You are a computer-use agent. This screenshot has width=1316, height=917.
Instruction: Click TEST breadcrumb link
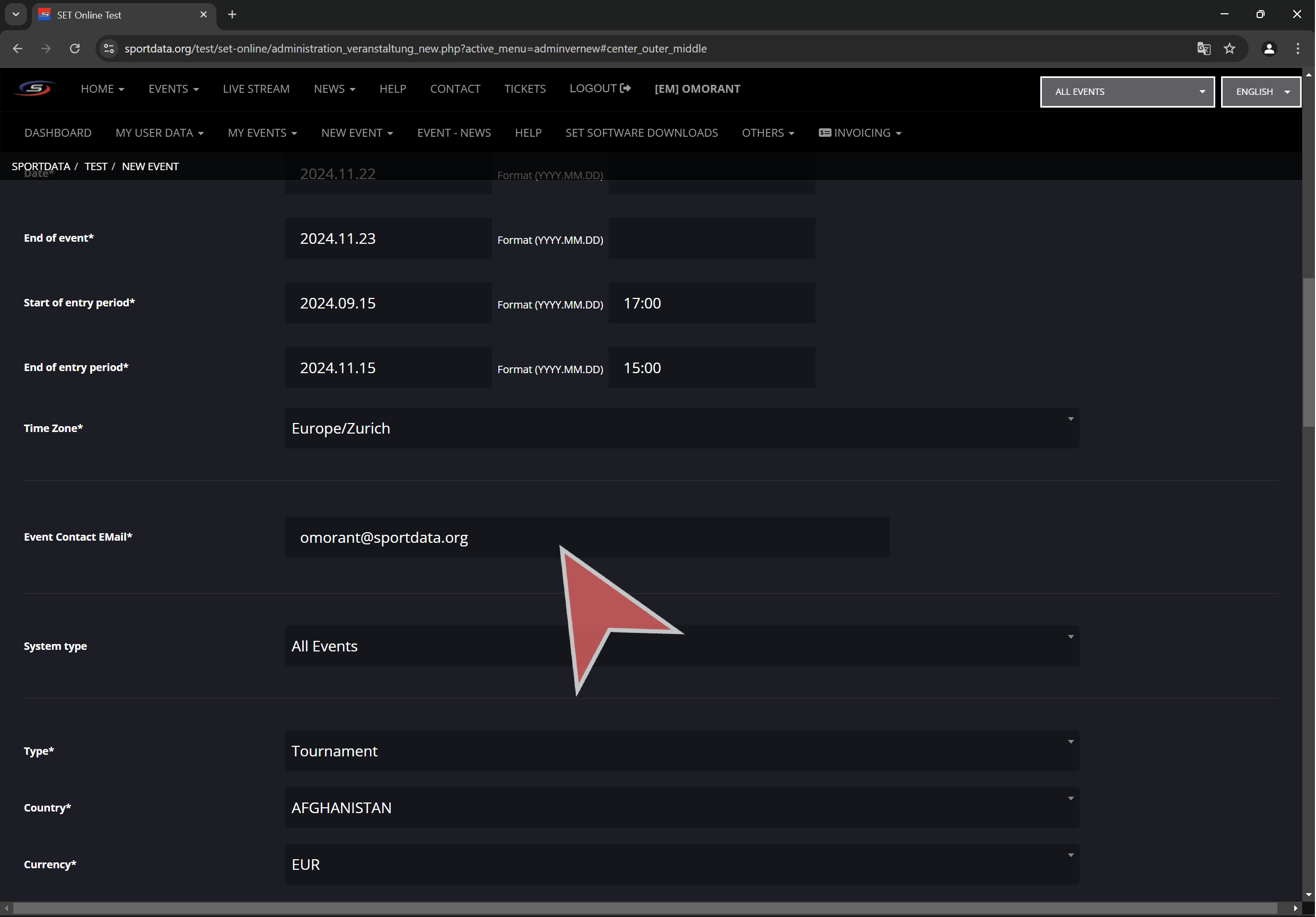pyautogui.click(x=96, y=166)
